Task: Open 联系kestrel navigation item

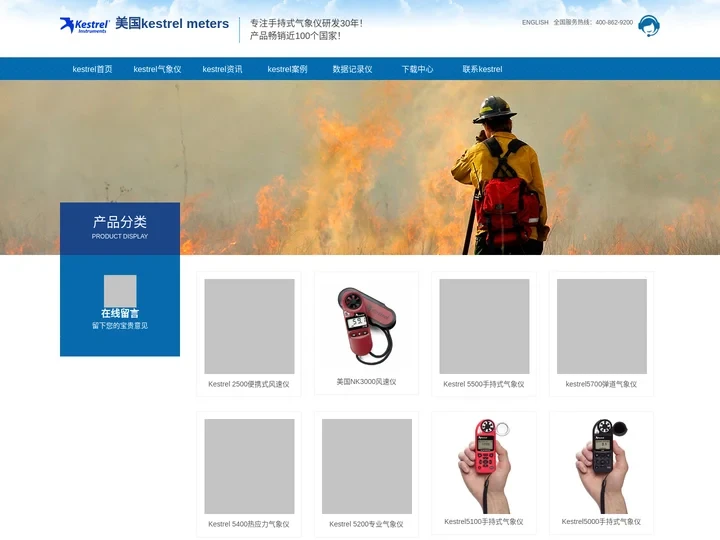Action: coord(482,69)
